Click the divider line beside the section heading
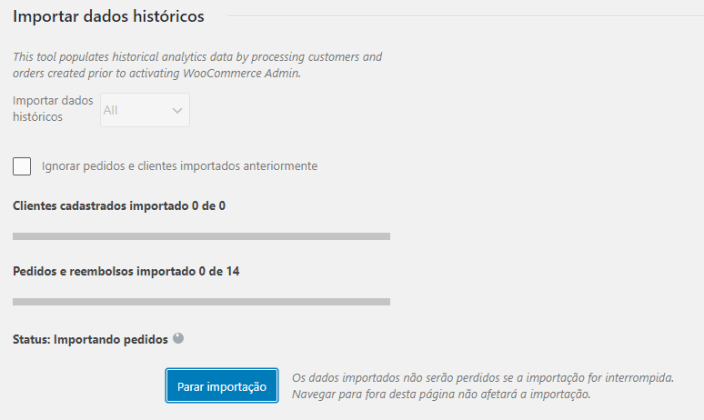This screenshot has height=420, width=704. point(466,16)
